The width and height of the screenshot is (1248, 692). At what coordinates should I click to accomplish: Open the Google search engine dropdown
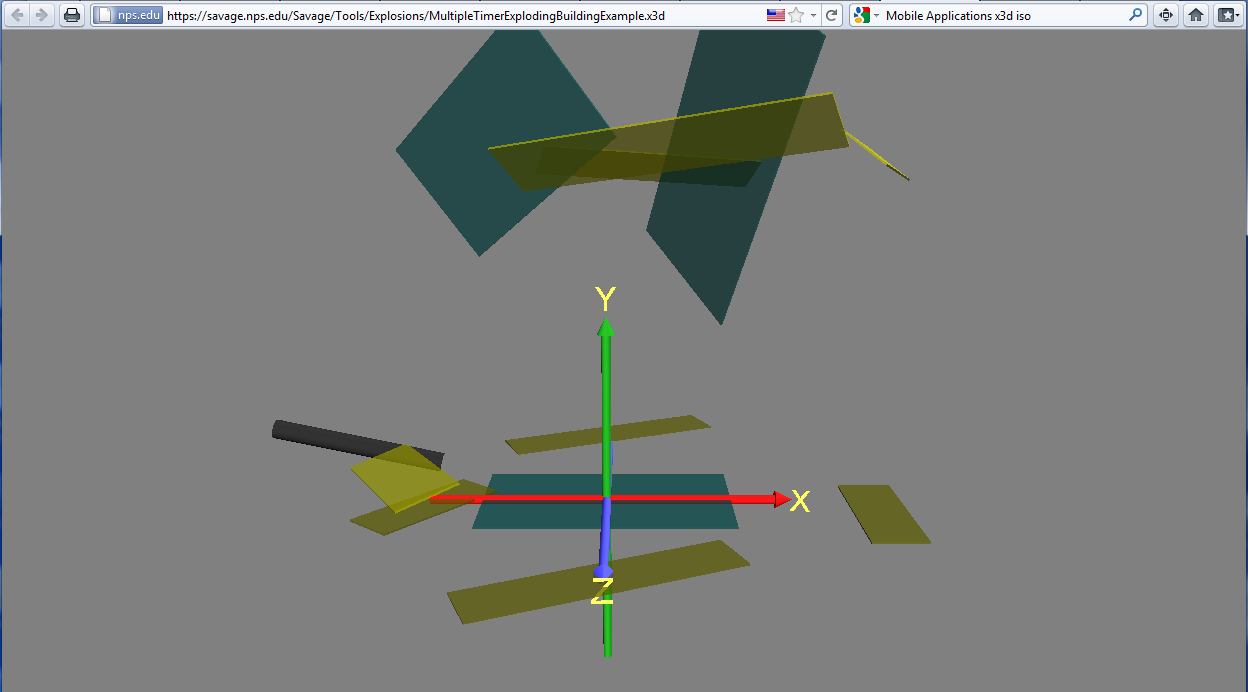pos(865,16)
